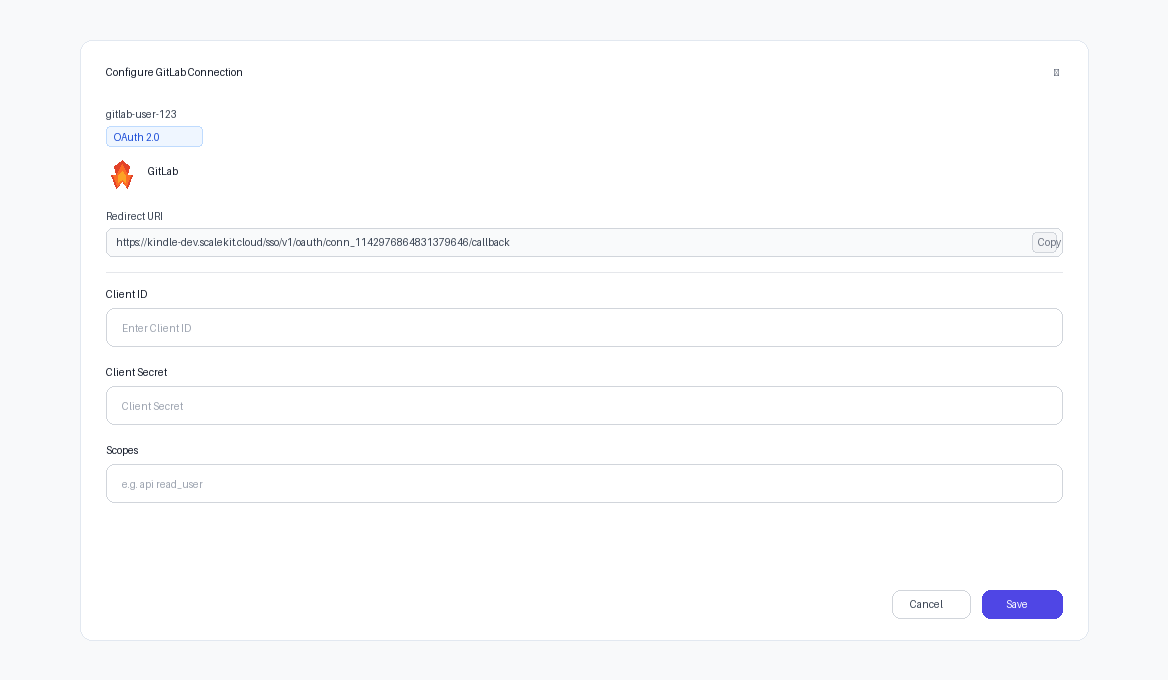Screen dimensions: 1168x680
Task: Click the Scopes section label
Action: click(122, 450)
